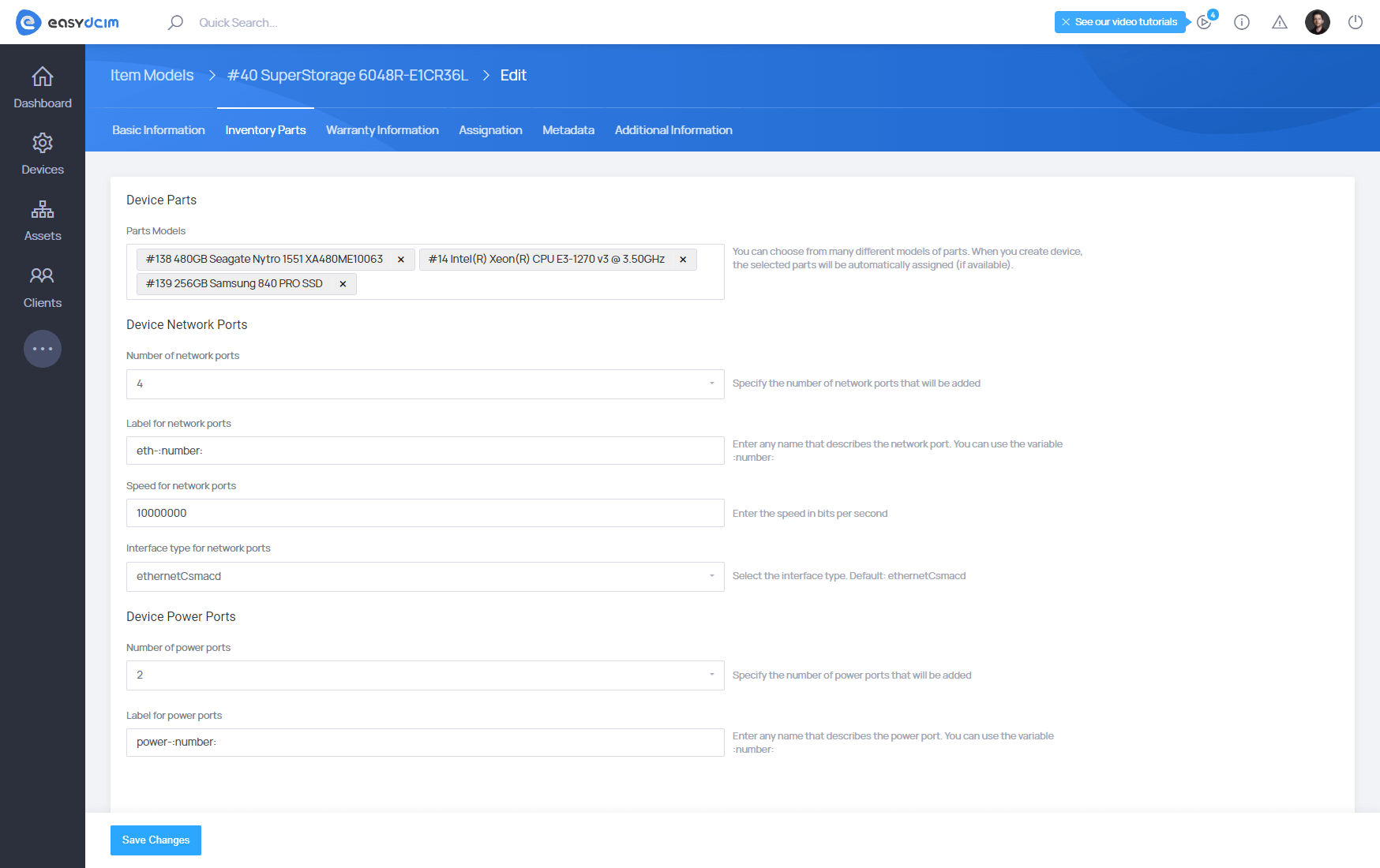The image size is (1380, 868).
Task: Open the Dashboard home icon
Action: (43, 77)
